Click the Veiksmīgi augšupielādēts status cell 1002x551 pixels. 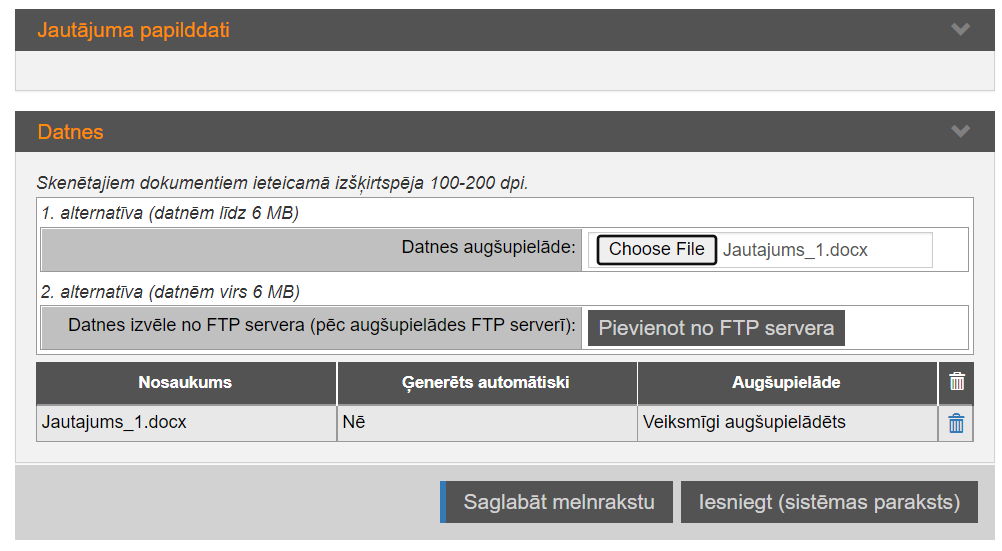click(x=744, y=422)
